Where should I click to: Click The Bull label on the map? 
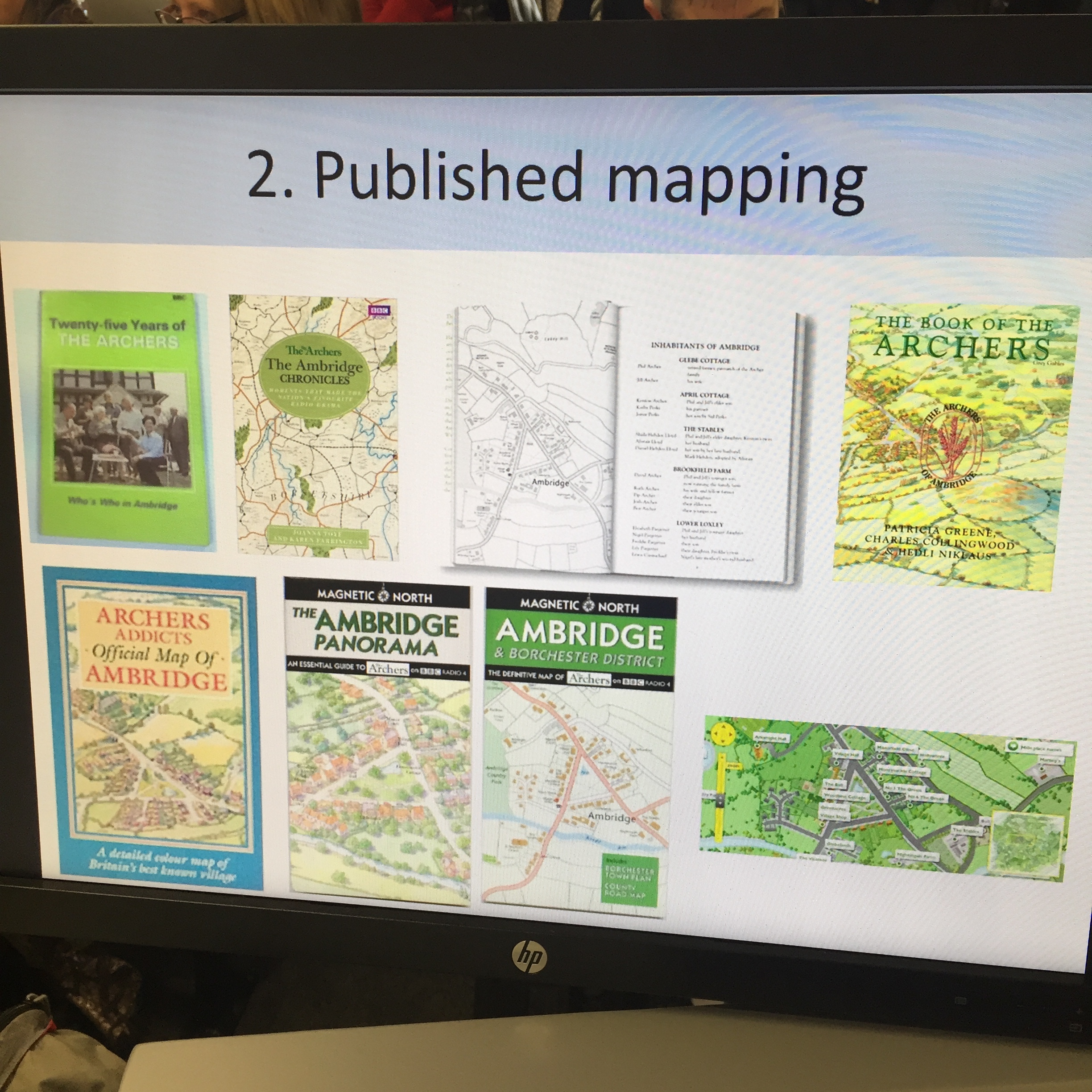tap(836, 785)
